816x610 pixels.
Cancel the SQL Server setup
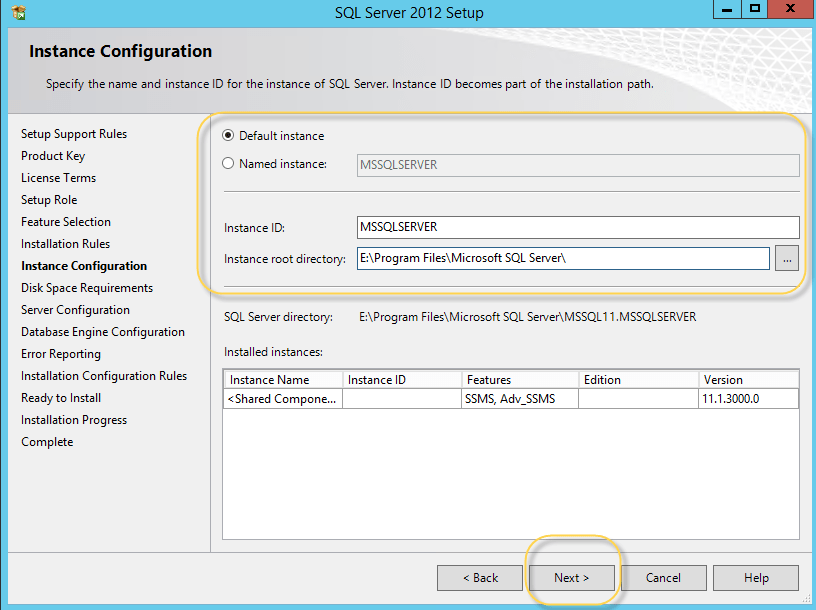click(x=663, y=578)
